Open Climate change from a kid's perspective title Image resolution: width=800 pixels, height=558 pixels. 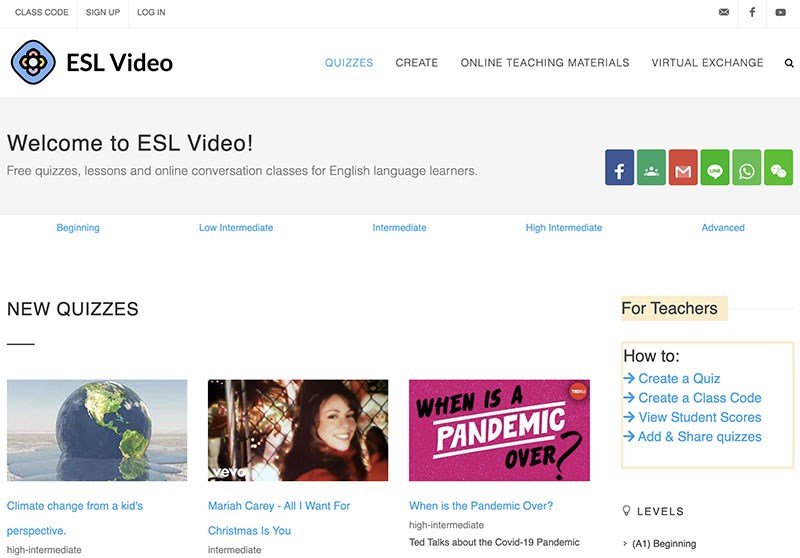tap(74, 518)
